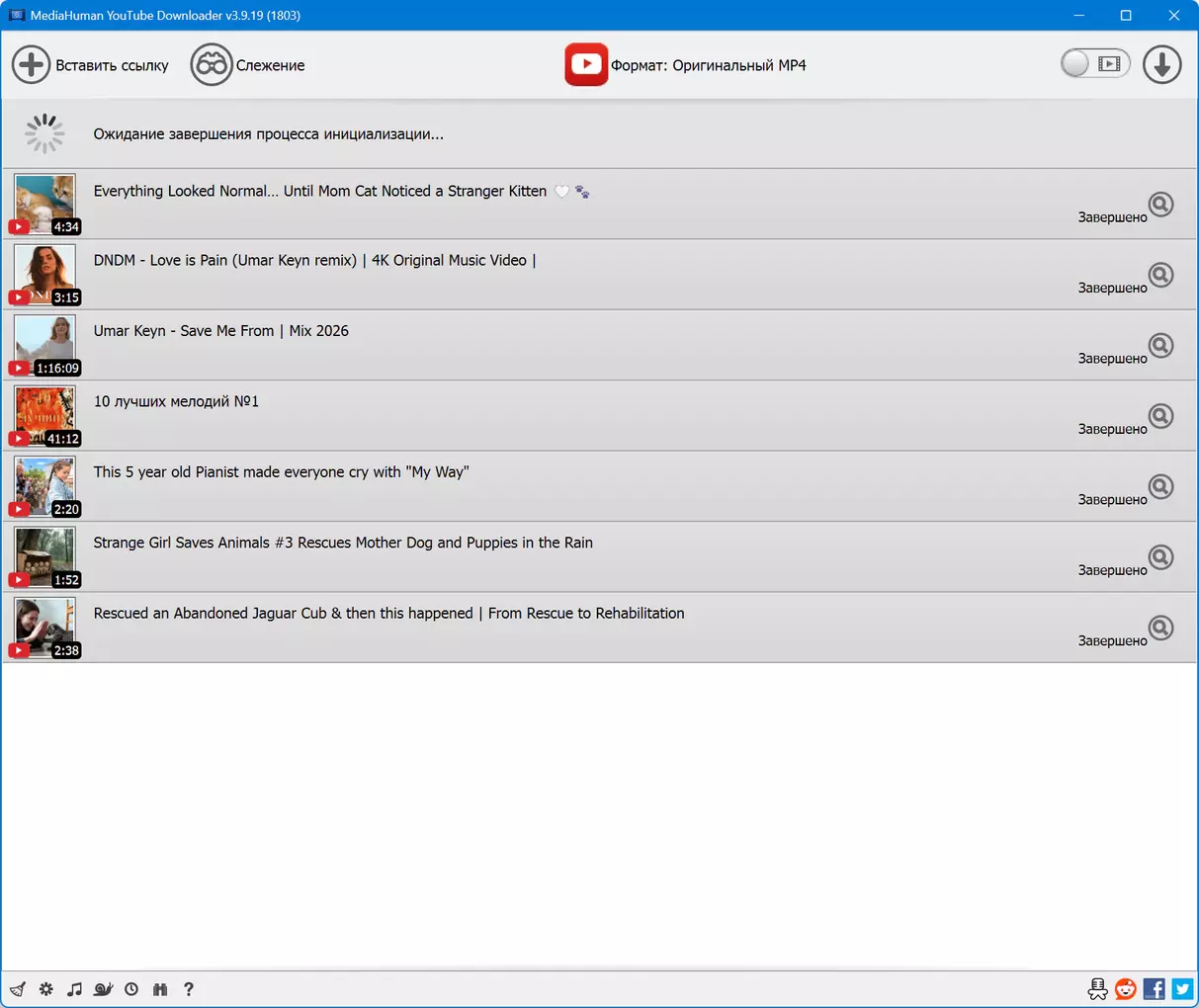1199x1008 pixels.
Task: Open the Reddit icon link
Action: pos(1126,989)
